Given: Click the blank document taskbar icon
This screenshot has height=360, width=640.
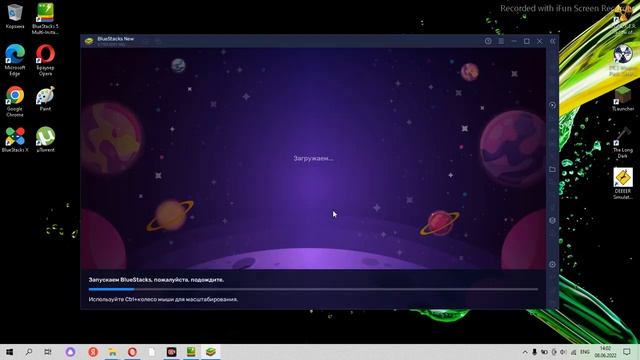Looking at the screenshot, I should [x=152, y=352].
